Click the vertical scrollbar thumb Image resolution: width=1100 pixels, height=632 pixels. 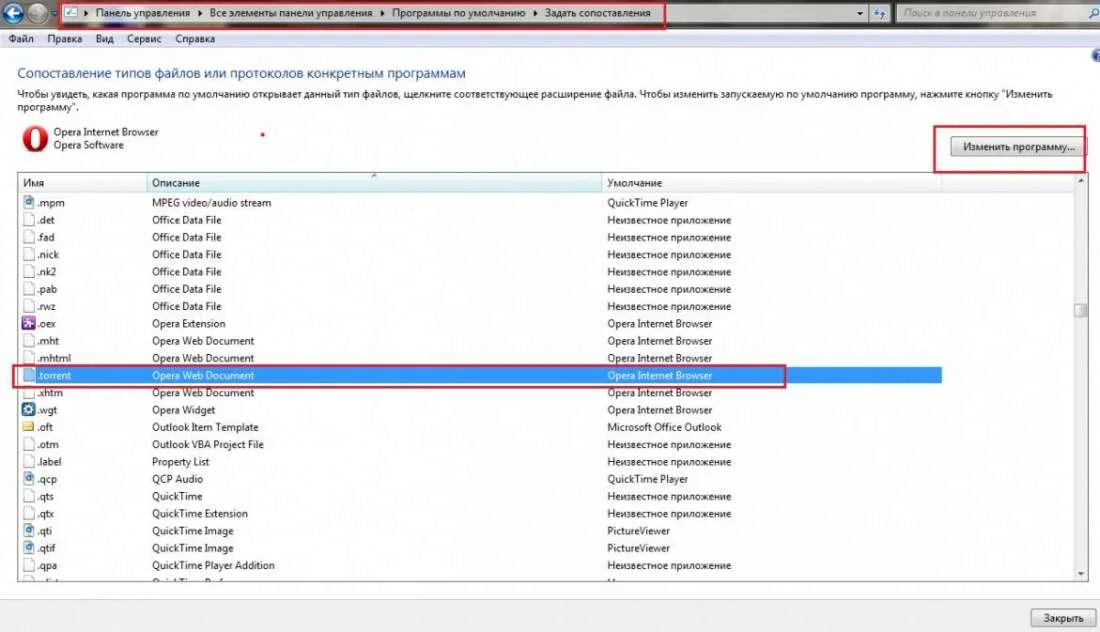tap(1080, 309)
